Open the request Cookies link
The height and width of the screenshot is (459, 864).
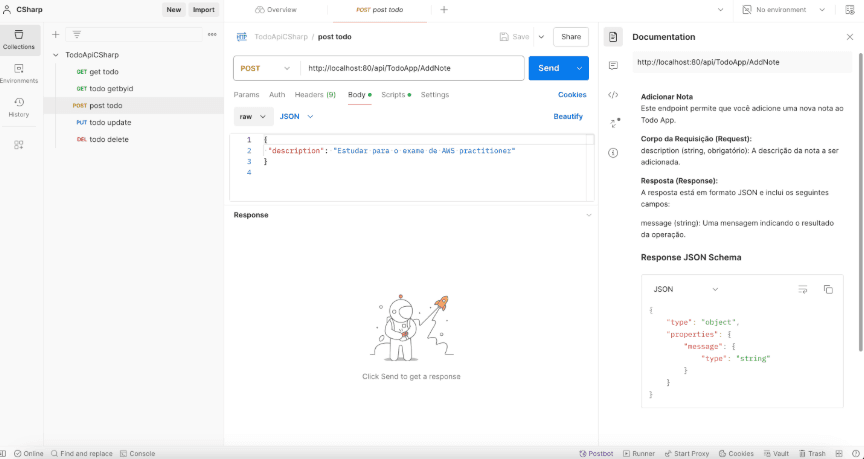tap(572, 95)
